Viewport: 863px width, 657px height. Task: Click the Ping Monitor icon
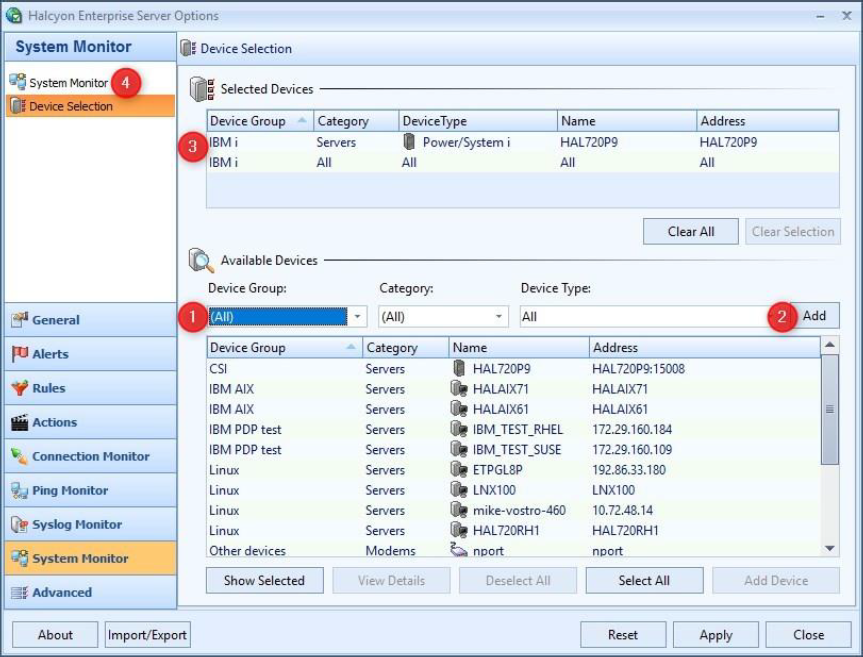coord(19,490)
